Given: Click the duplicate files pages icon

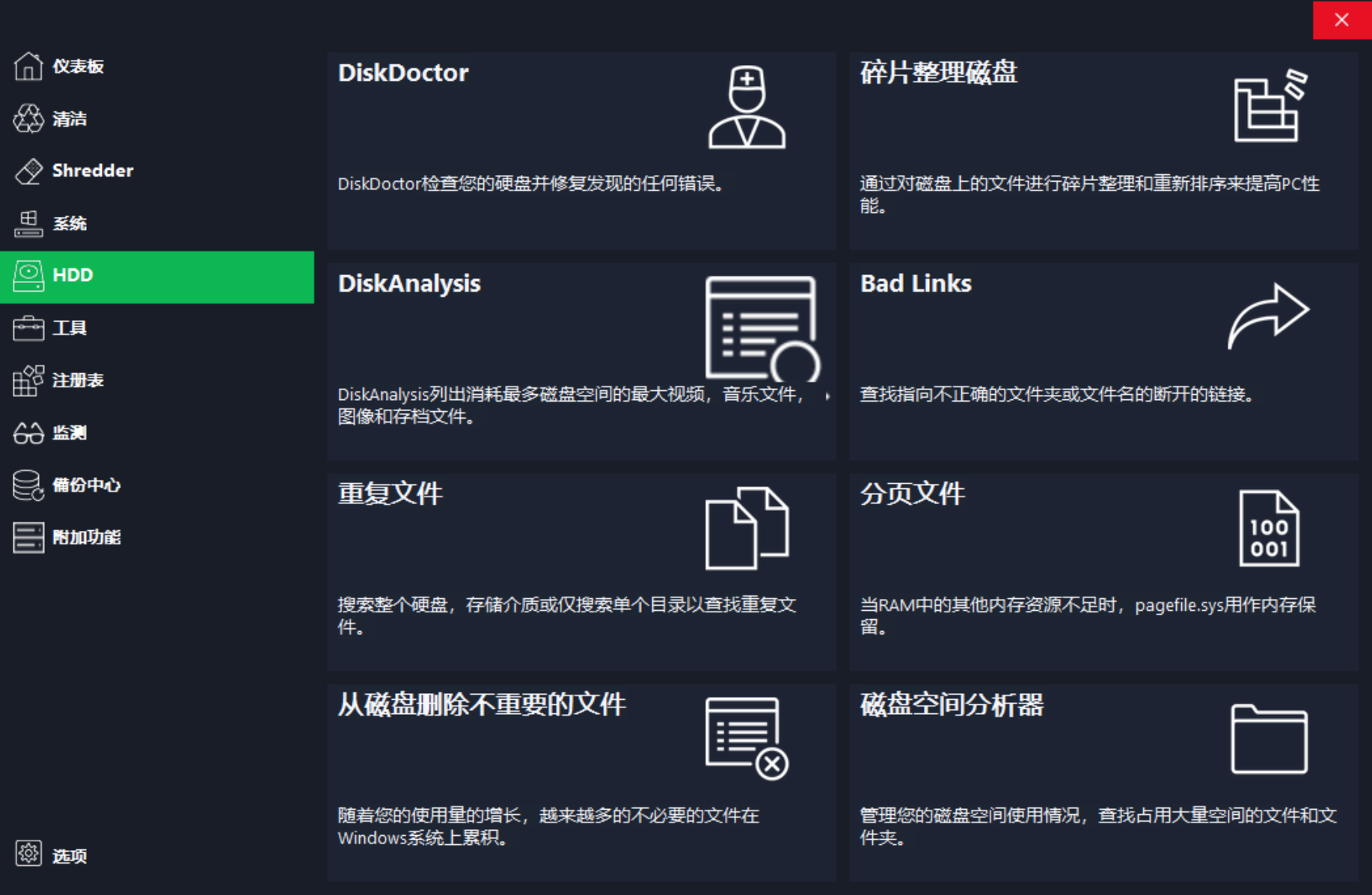Looking at the screenshot, I should (747, 528).
